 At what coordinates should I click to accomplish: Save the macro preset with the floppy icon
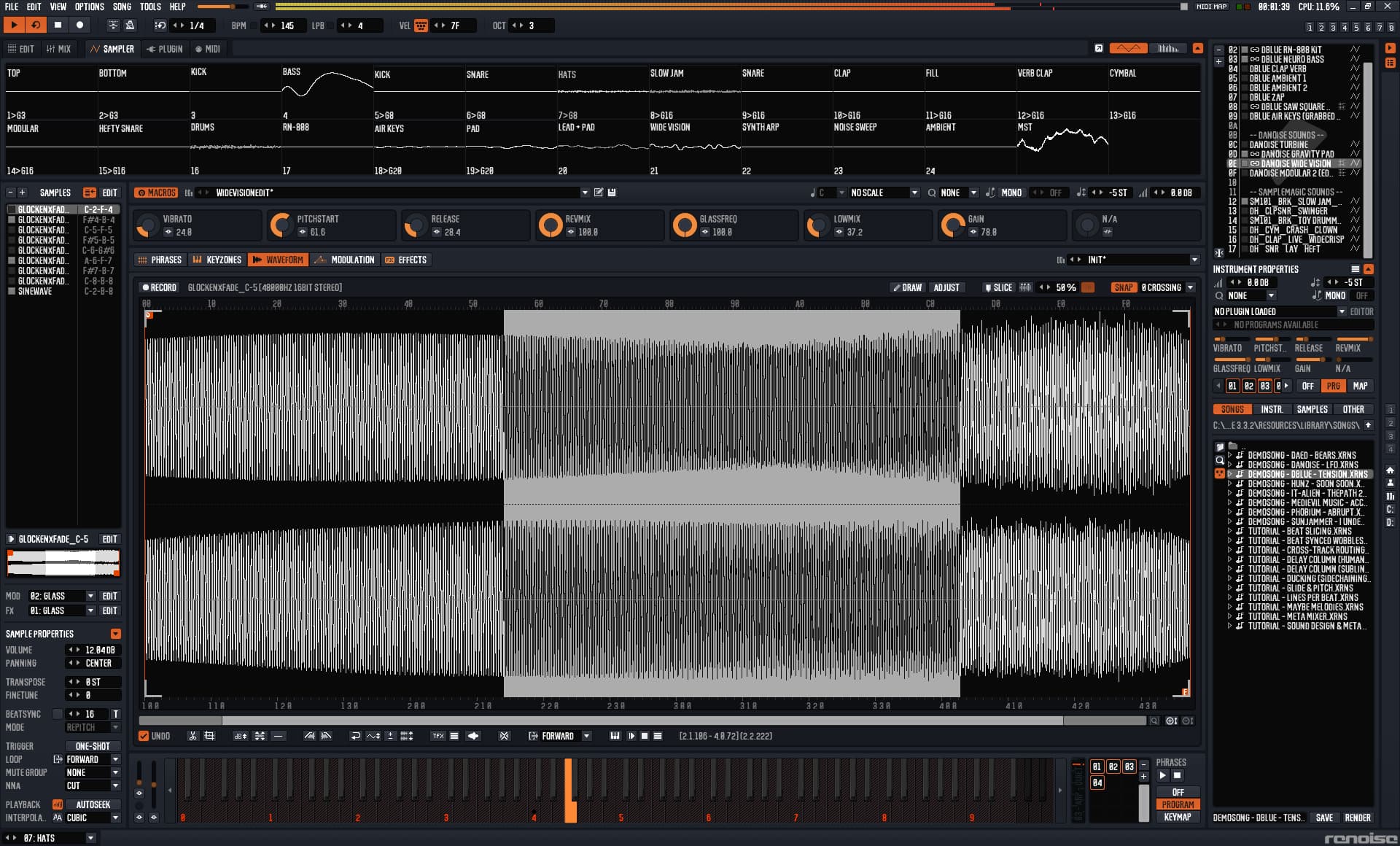[x=612, y=193]
